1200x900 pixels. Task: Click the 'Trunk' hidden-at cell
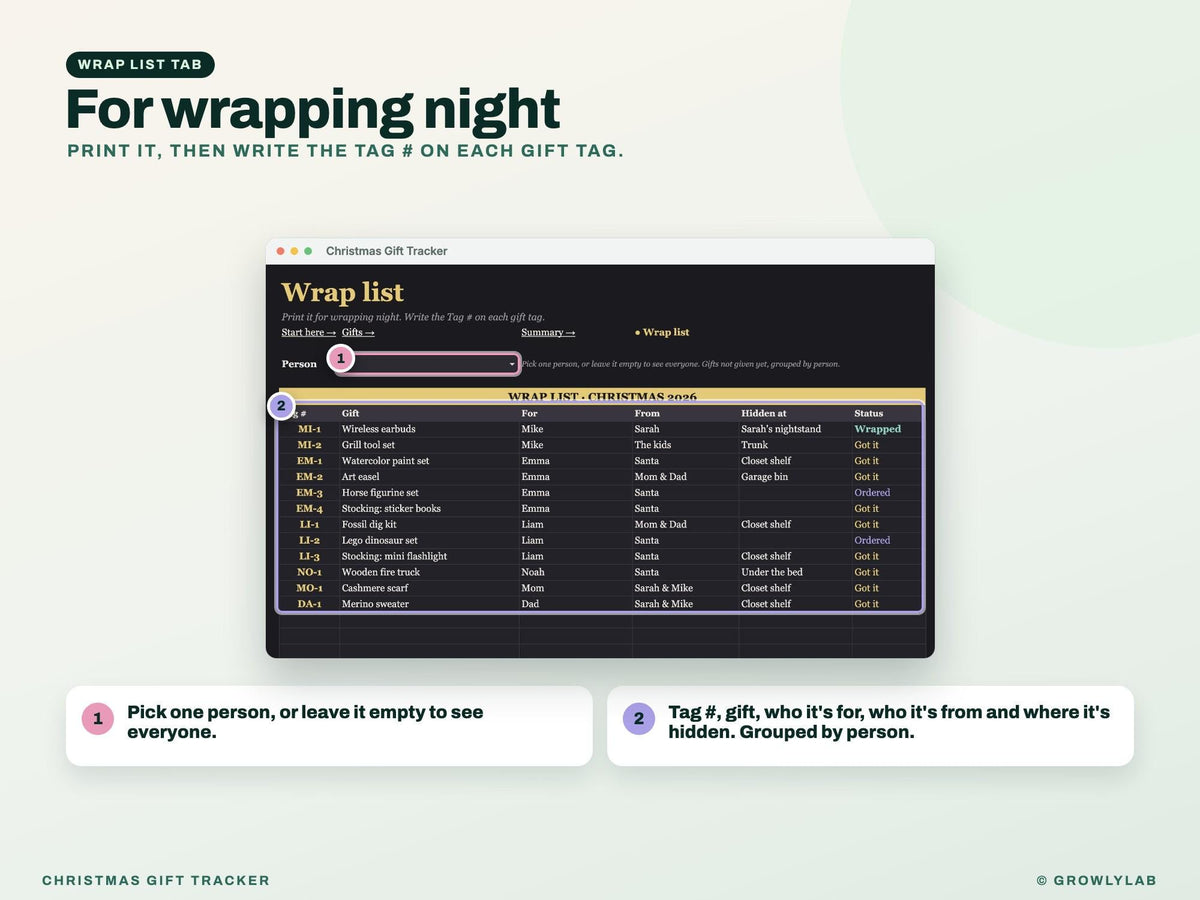click(x=754, y=445)
